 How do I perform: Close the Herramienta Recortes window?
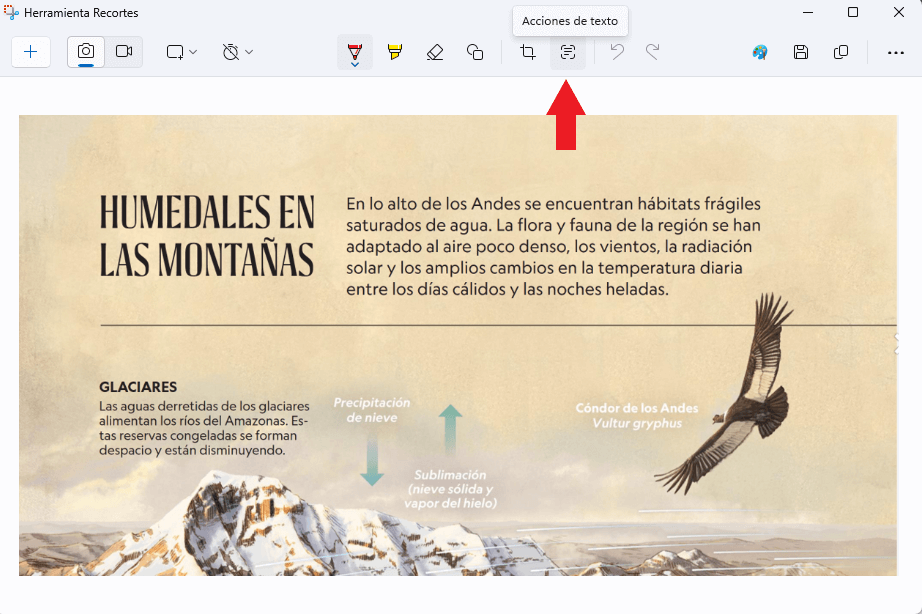tap(898, 12)
